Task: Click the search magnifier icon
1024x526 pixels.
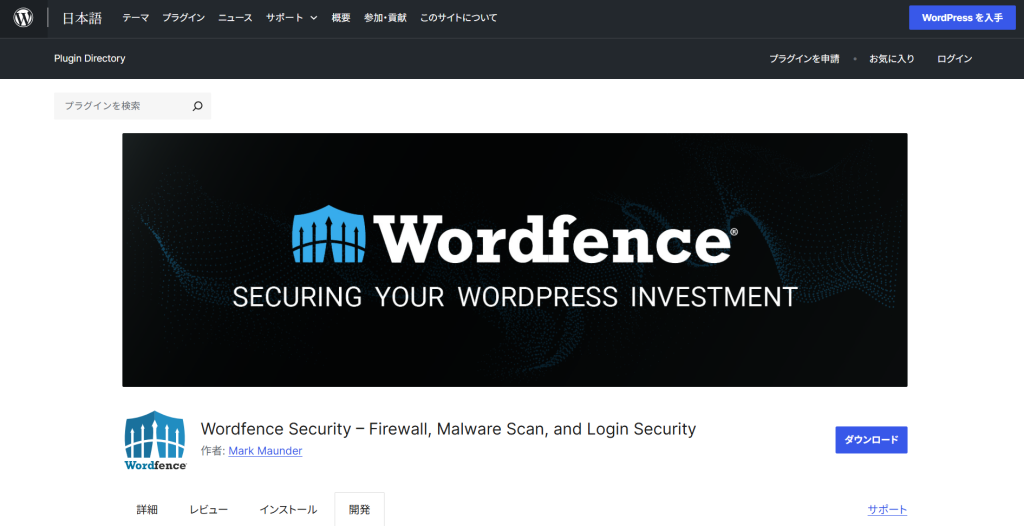Action: tap(197, 106)
